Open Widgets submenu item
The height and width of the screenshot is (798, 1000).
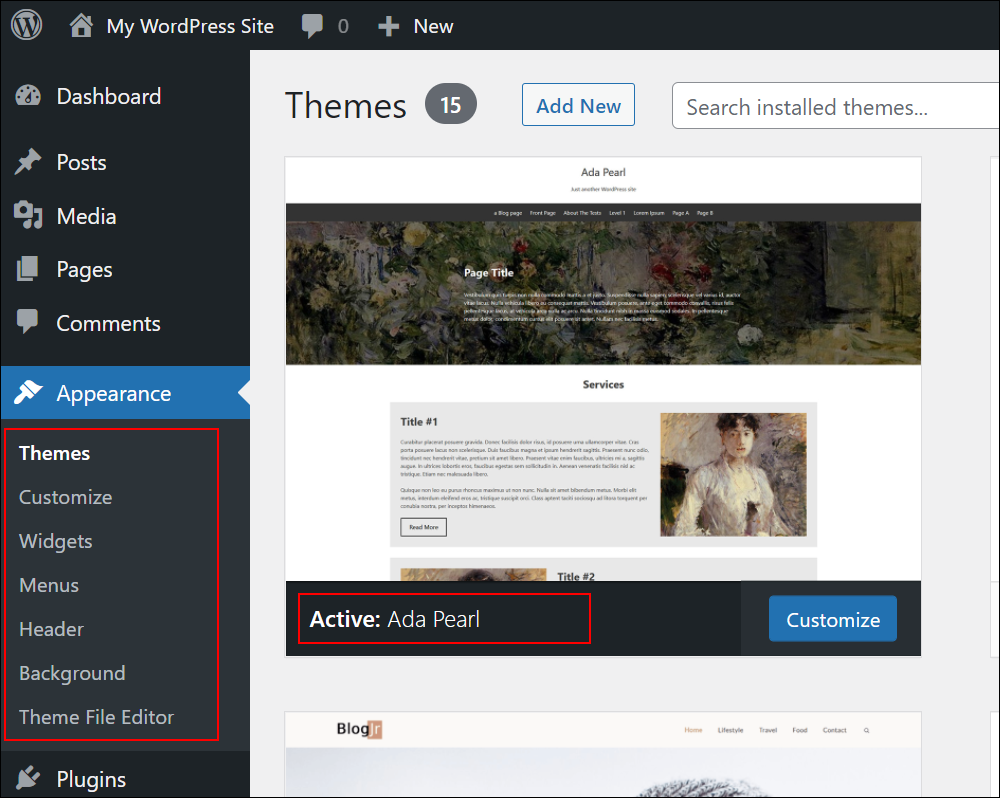click(x=55, y=541)
